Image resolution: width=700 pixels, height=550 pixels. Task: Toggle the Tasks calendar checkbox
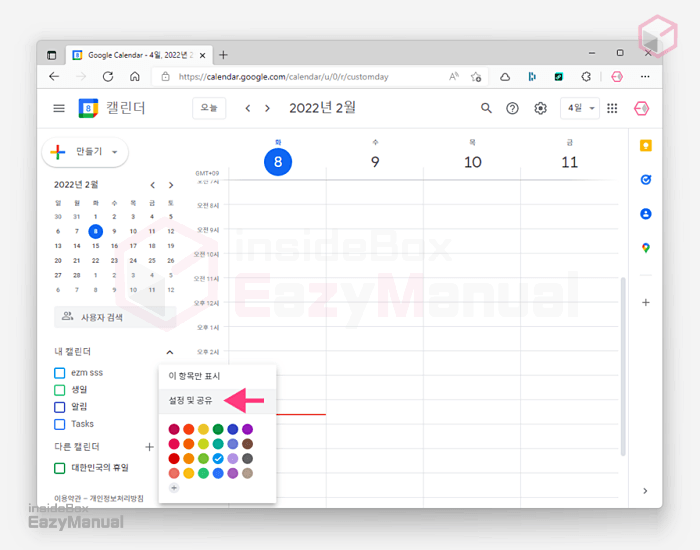[59, 424]
